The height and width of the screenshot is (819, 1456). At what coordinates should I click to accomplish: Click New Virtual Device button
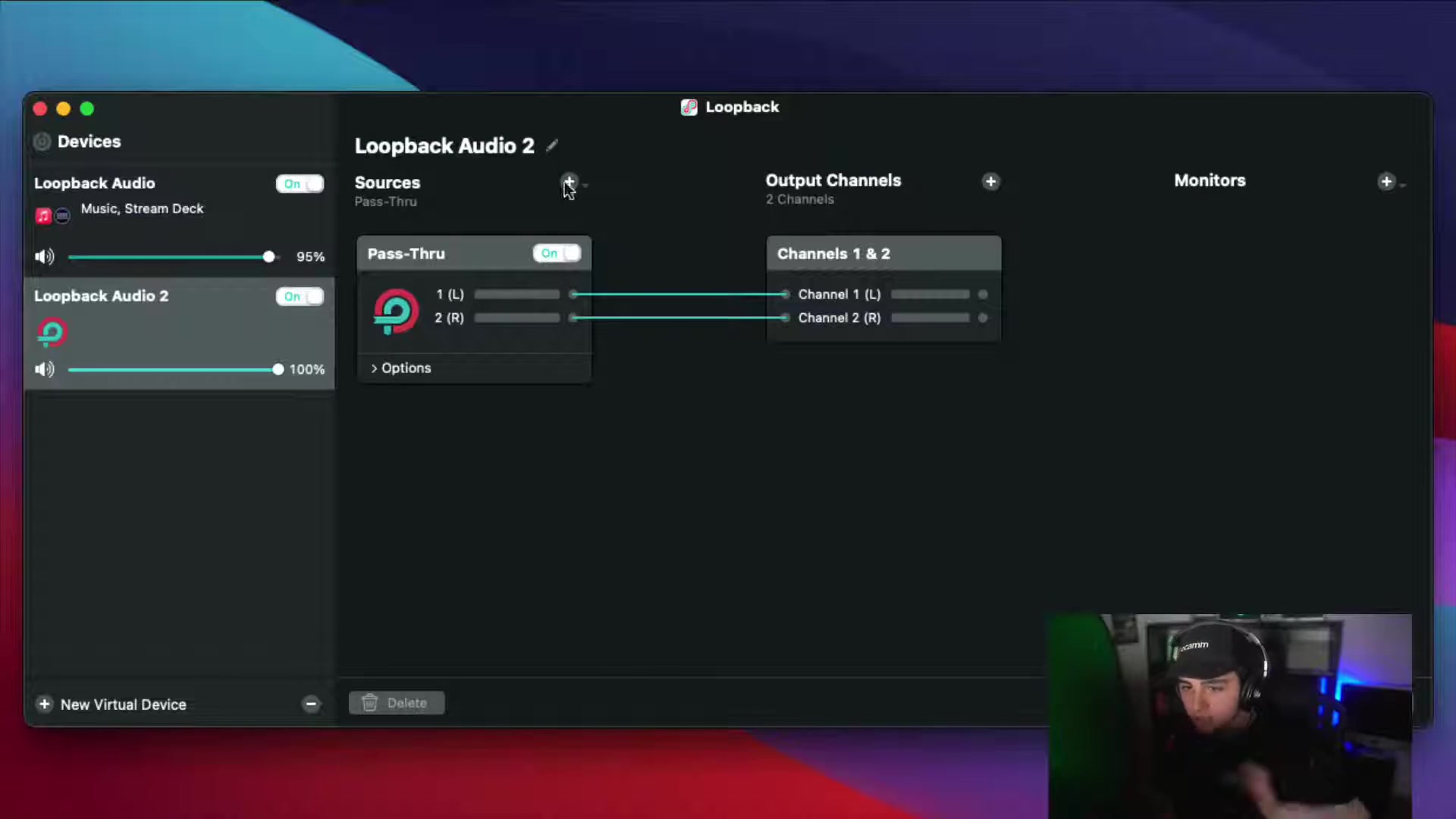pyautogui.click(x=111, y=704)
